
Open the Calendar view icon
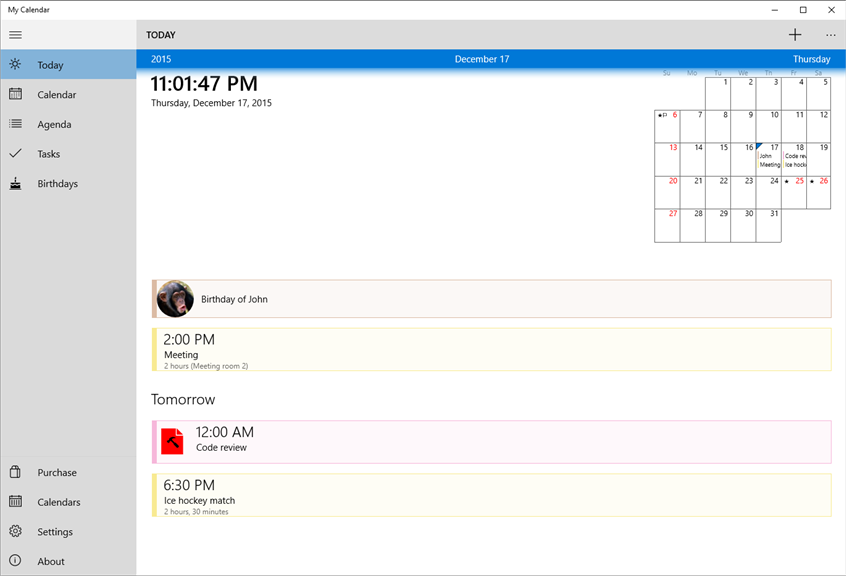tap(15, 94)
